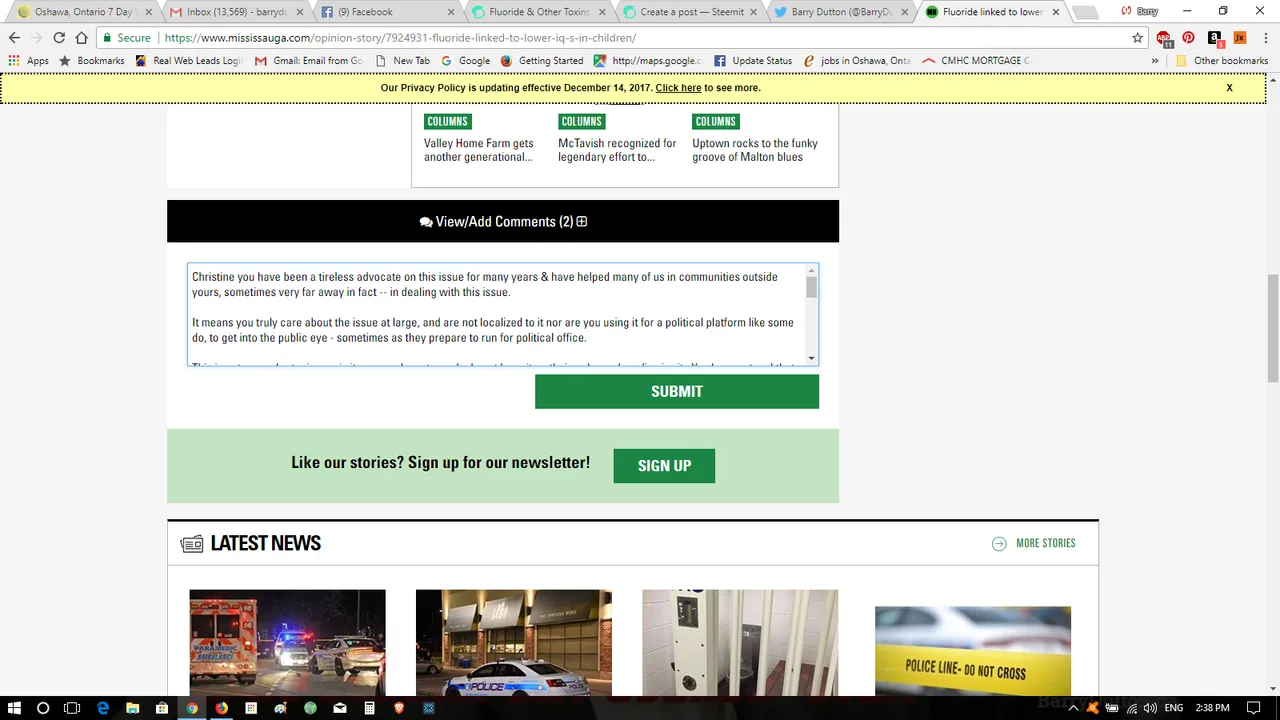Viewport: 1280px width, 720px height.
Task: Open the paramedic ambulance news thumbnail
Action: [x=287, y=642]
